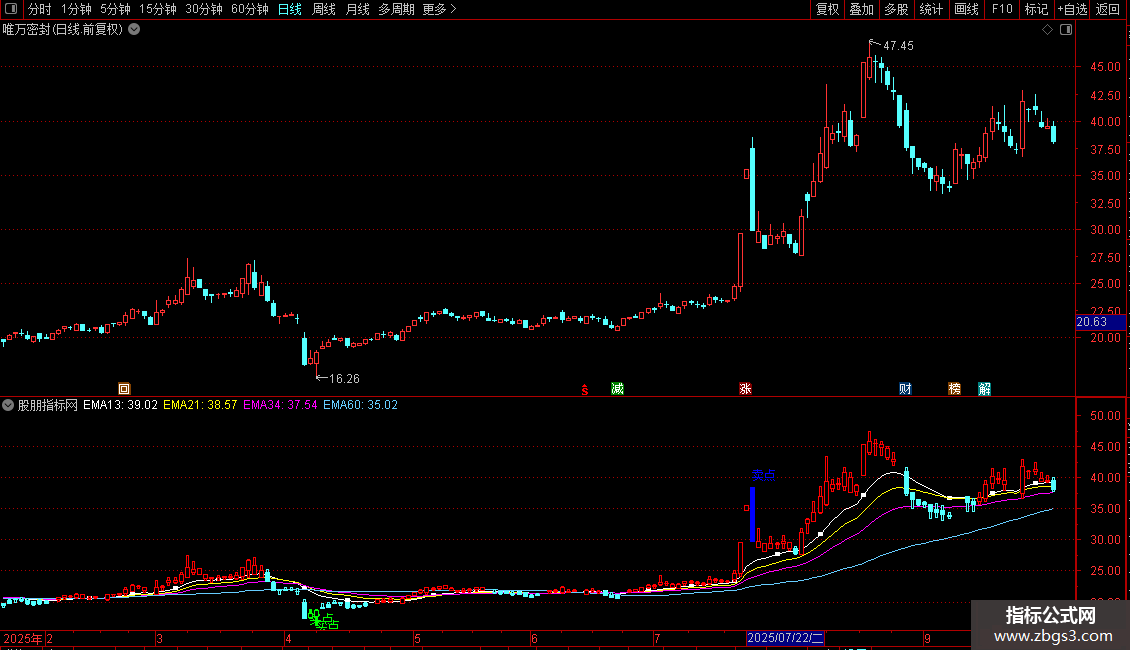Open indicator dropdown beside 股朋指标网
This screenshot has height=650, width=1130.
click(8, 405)
